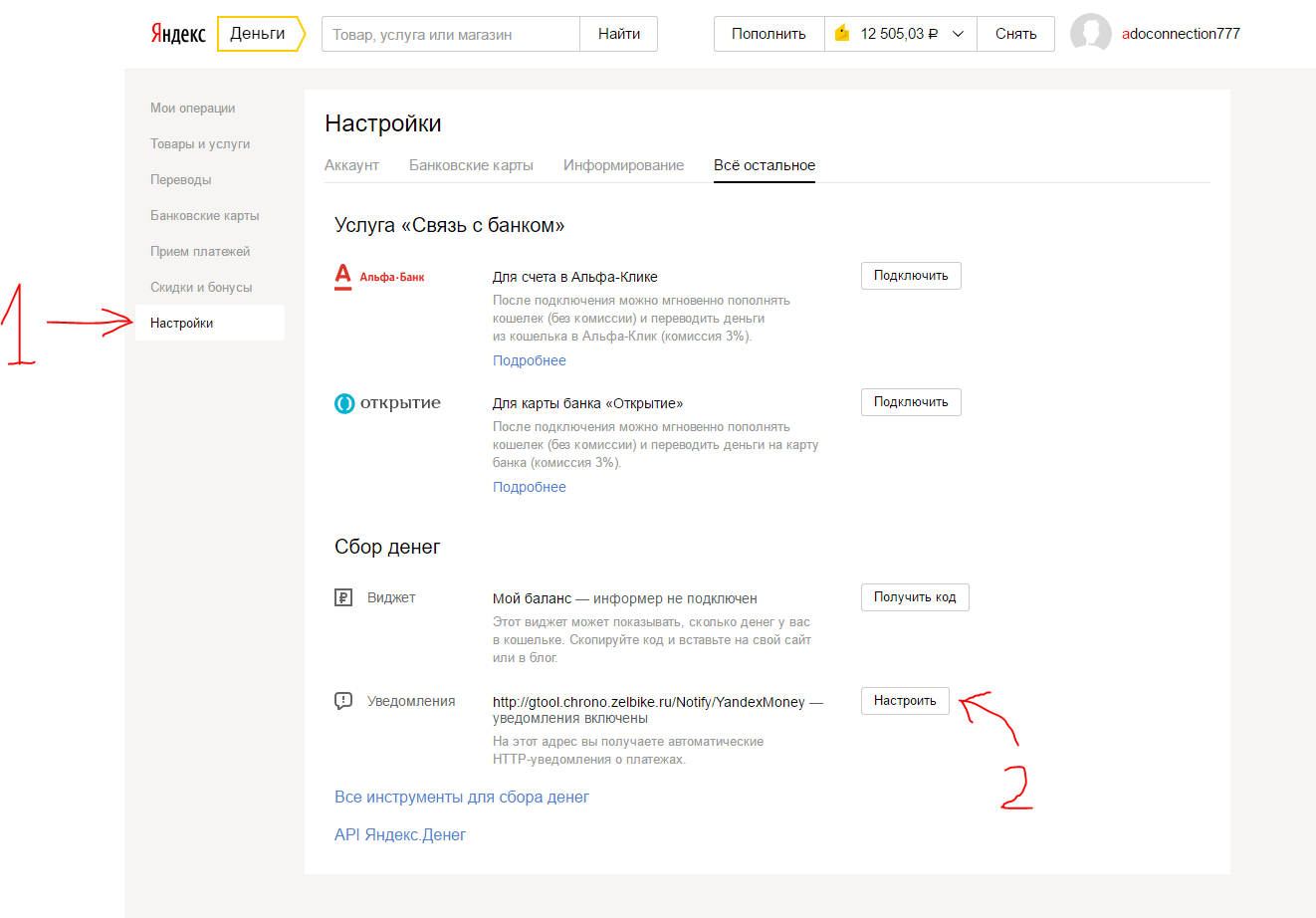Screen dimensions: 1316x918
Task: Open Переводы in the sidebar
Action: point(181,179)
